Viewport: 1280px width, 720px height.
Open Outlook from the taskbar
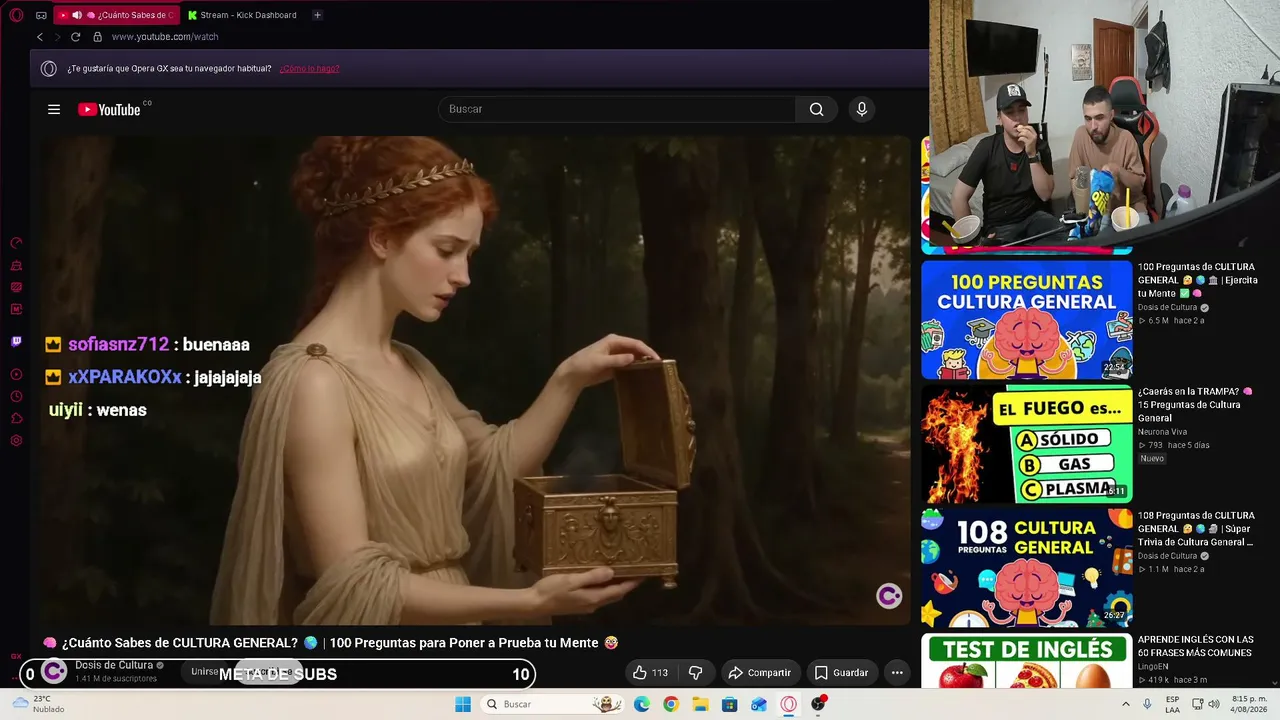pos(759,704)
